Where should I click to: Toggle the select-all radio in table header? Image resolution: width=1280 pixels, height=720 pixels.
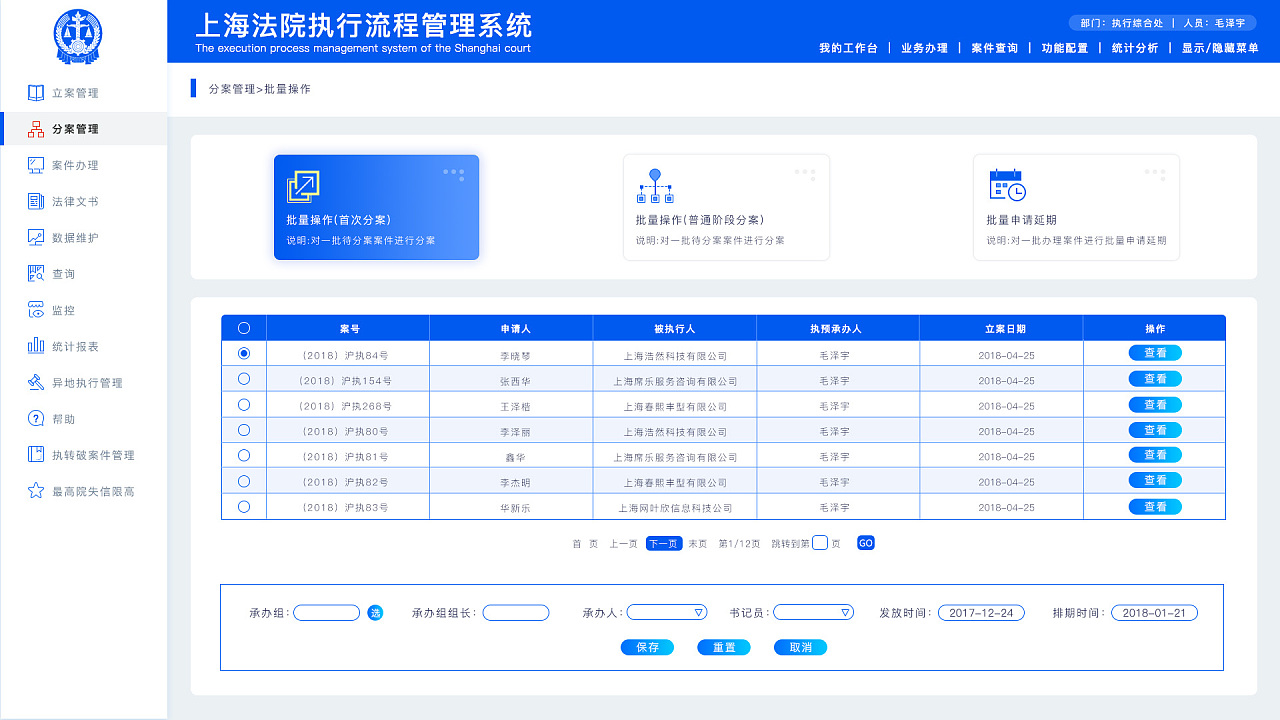tap(243, 327)
